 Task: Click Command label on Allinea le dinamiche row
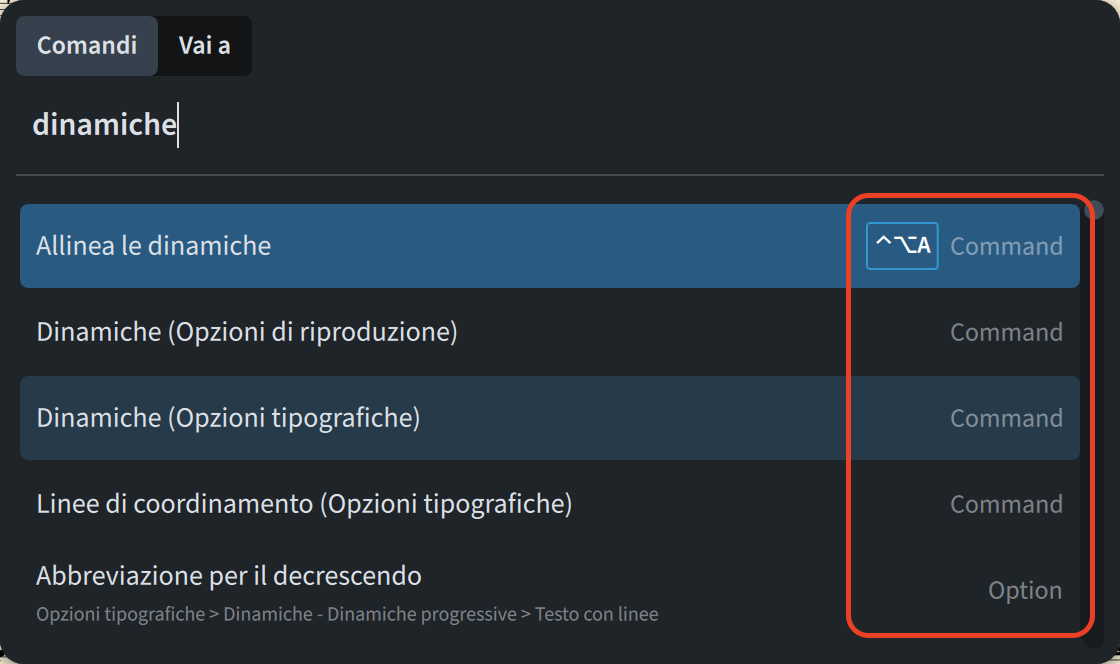pos(1006,246)
